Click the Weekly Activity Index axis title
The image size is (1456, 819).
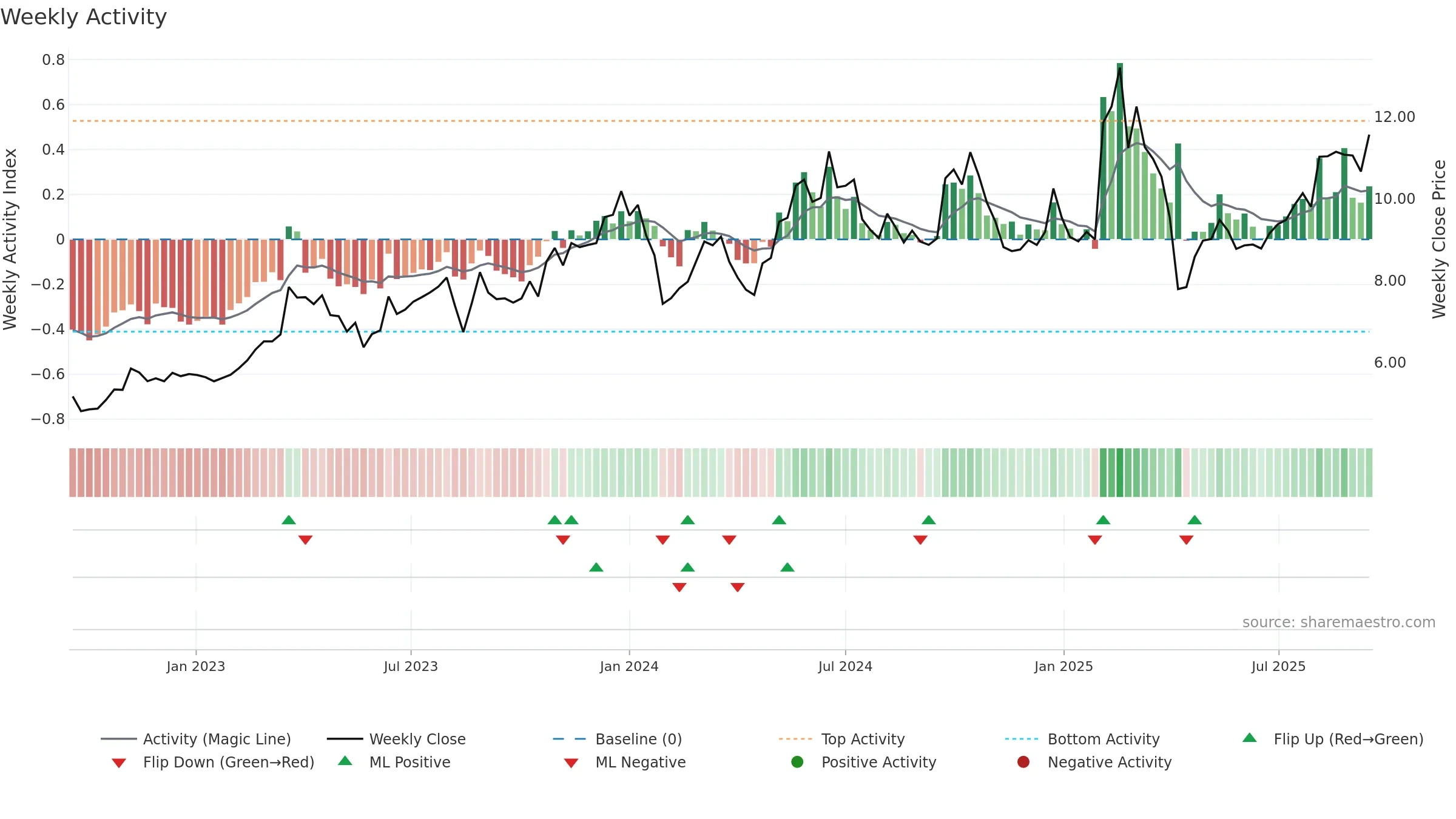10,239
